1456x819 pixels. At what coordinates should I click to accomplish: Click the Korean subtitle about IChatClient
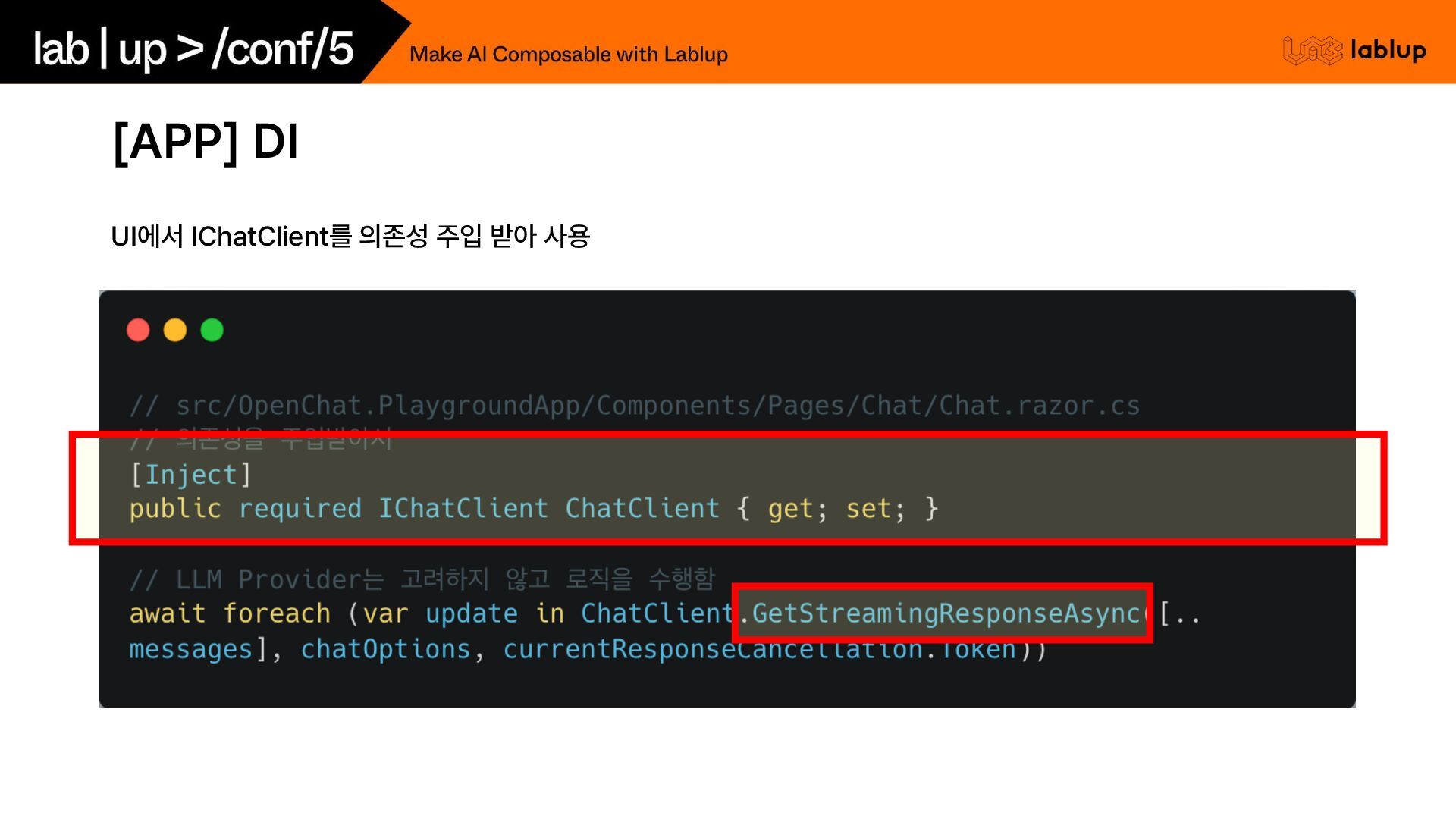coord(350,237)
